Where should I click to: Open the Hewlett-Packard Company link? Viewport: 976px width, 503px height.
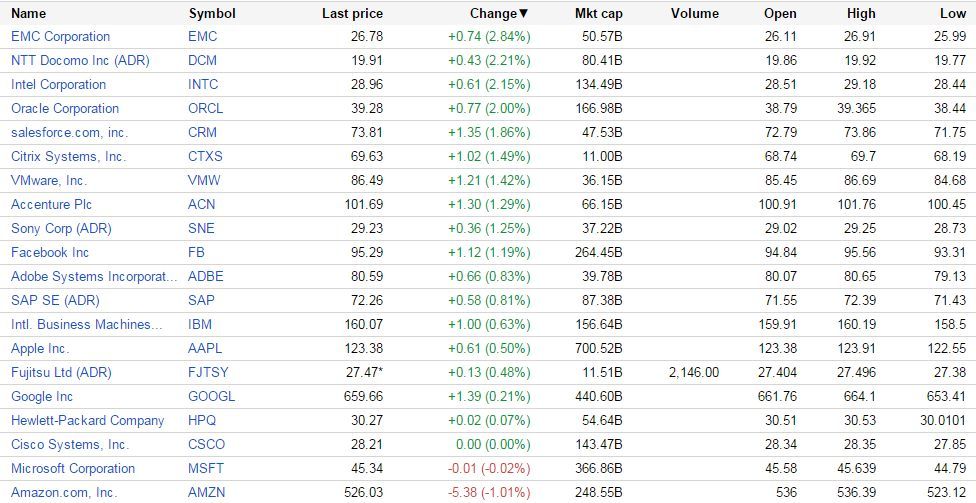87,420
